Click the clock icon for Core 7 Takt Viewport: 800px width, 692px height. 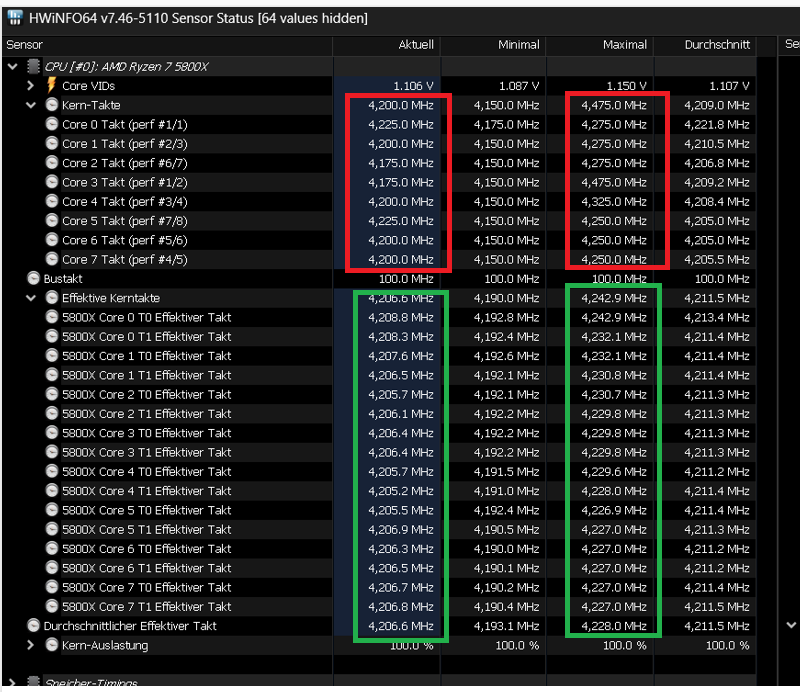pyautogui.click(x=52, y=259)
